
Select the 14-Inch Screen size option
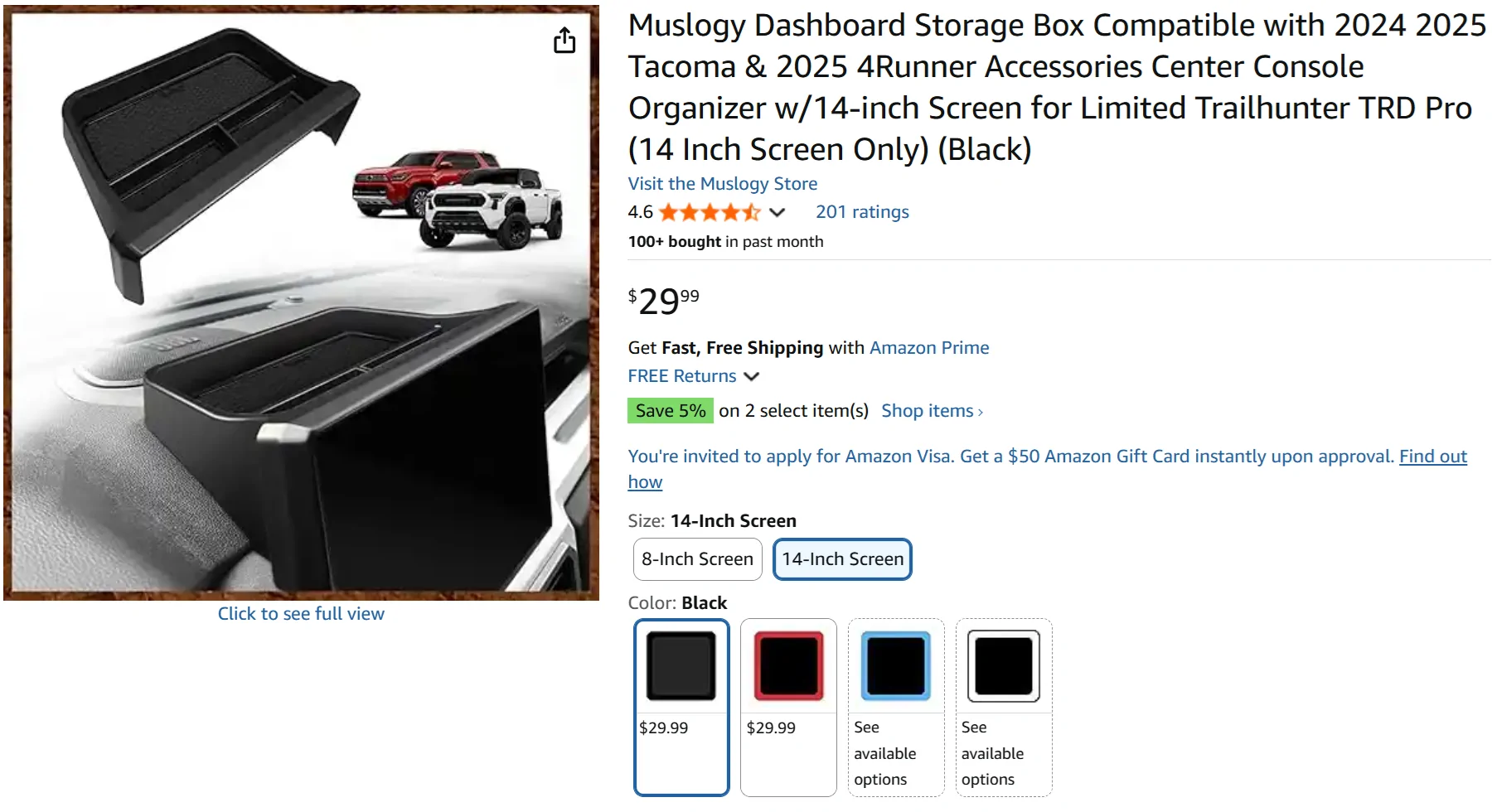pyautogui.click(x=842, y=559)
